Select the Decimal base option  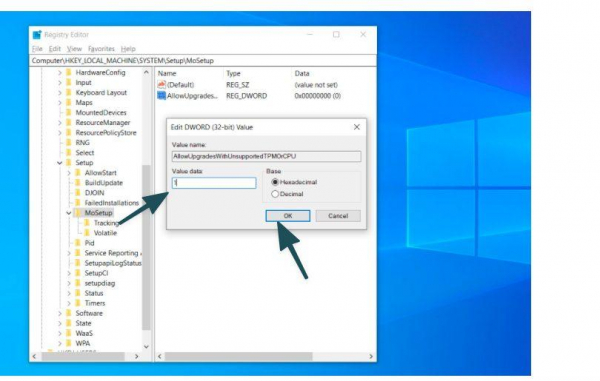pos(287,194)
